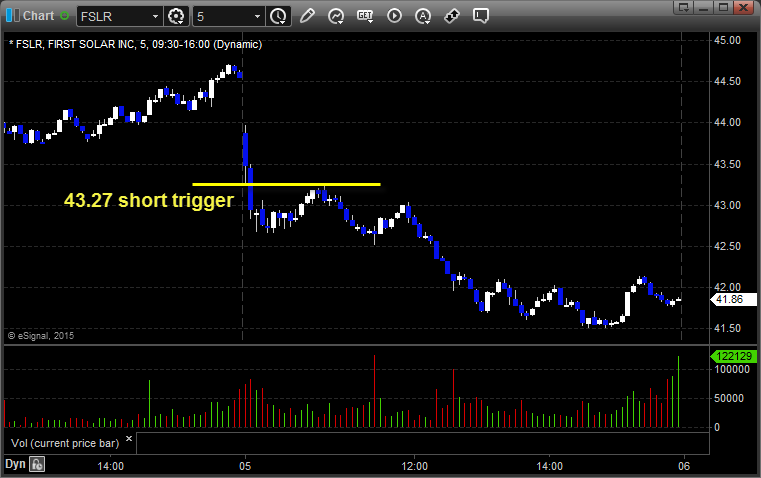The width and height of the screenshot is (761, 478).
Task: Open the GET tools menu
Action: tap(365, 16)
